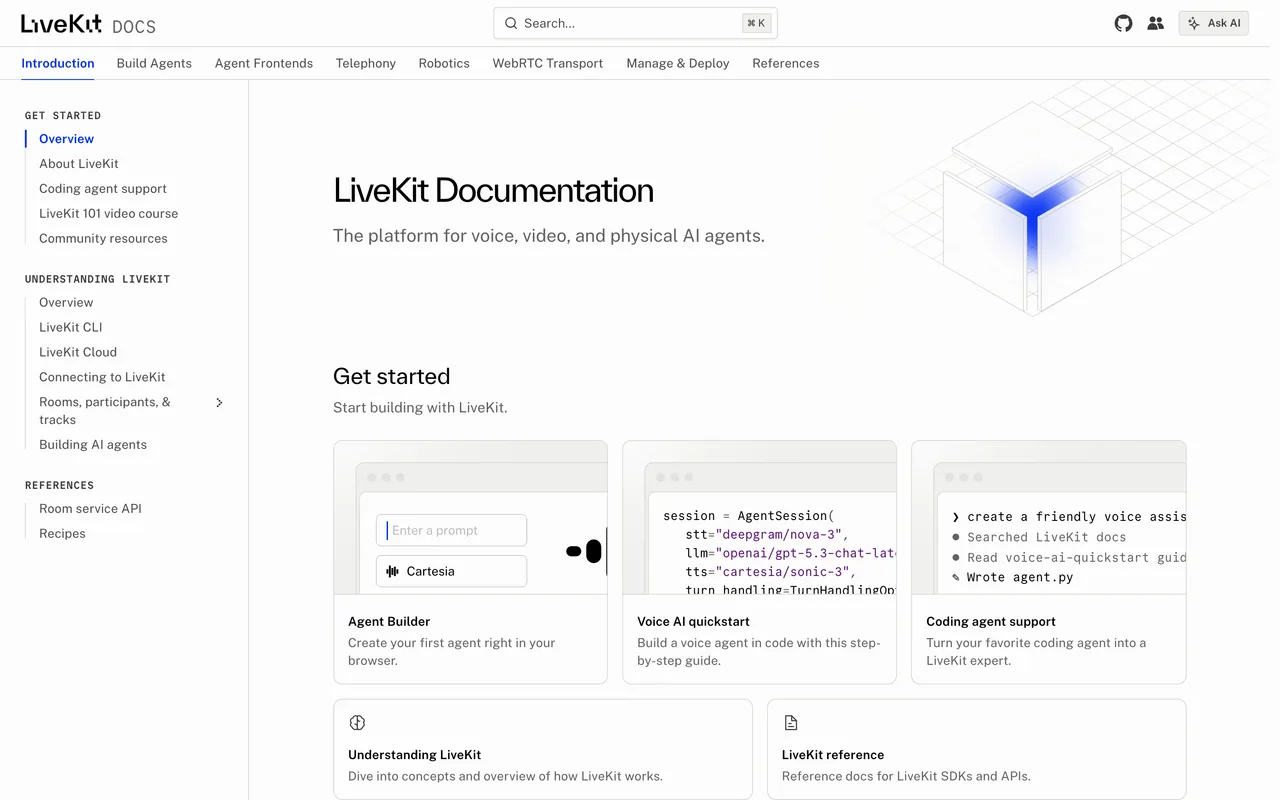Viewport: 1280px width, 800px height.
Task: Open the Agent Frontends tab
Action: 264,63
